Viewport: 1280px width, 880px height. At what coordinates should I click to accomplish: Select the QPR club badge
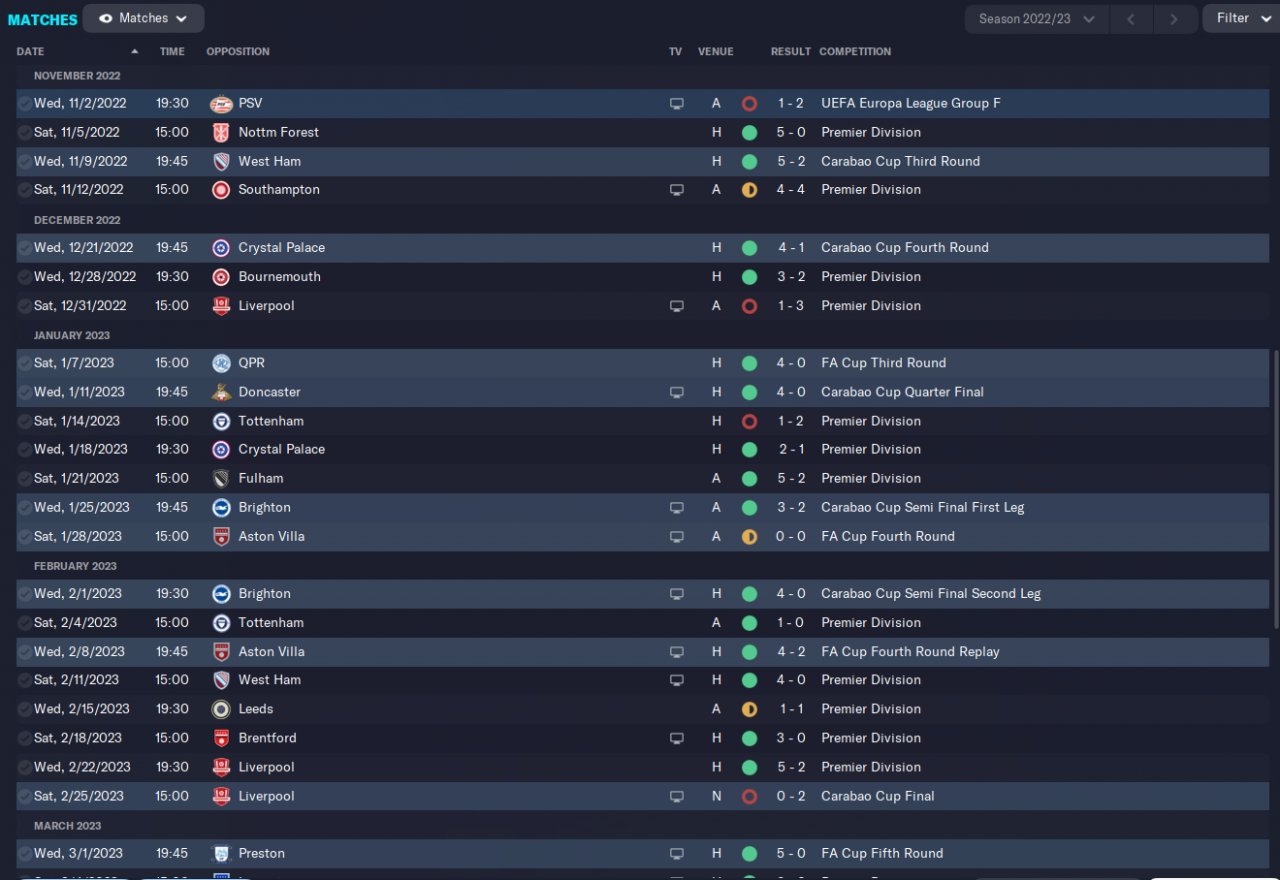221,363
